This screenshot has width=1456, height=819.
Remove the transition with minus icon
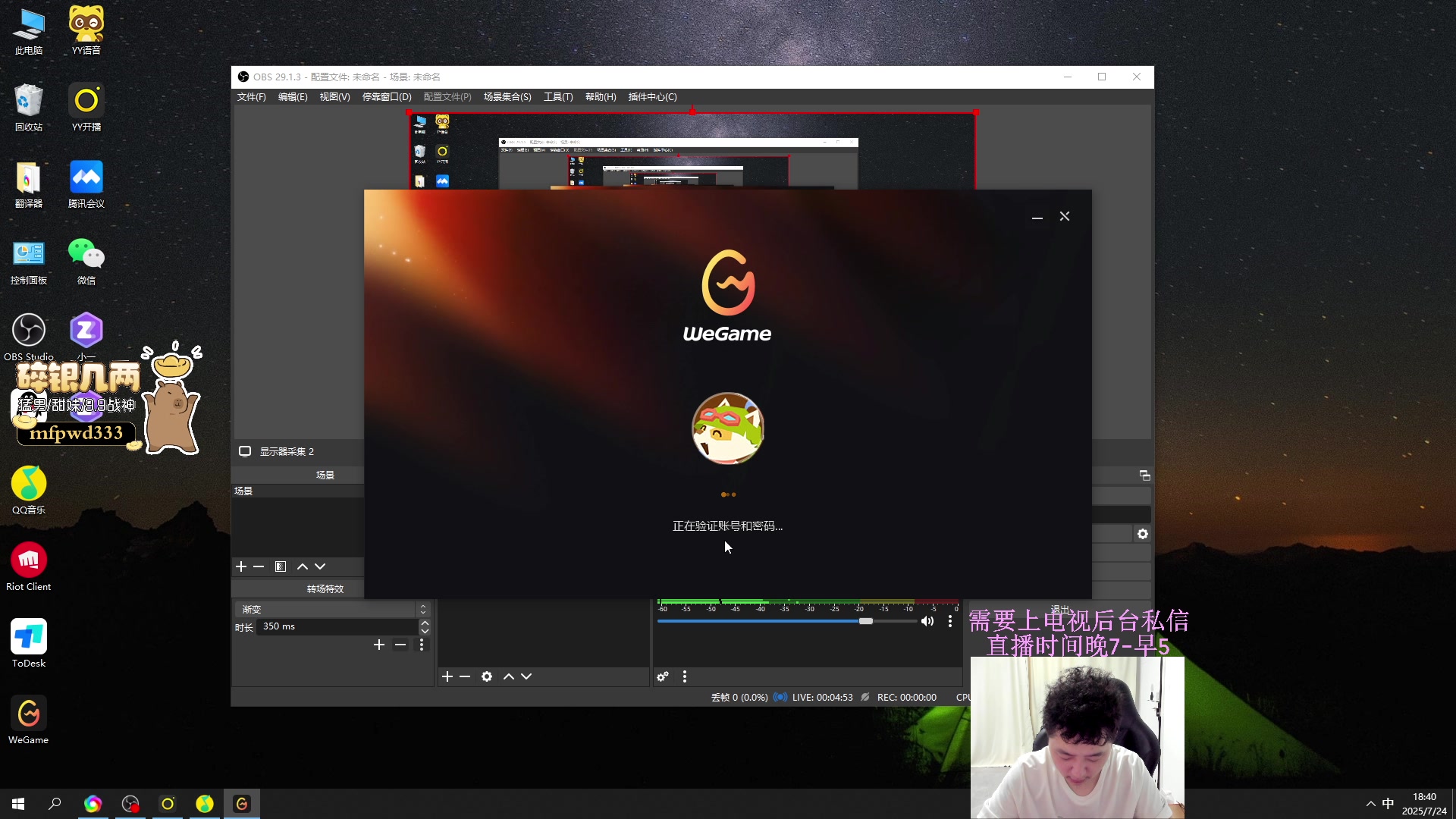pyautogui.click(x=400, y=645)
